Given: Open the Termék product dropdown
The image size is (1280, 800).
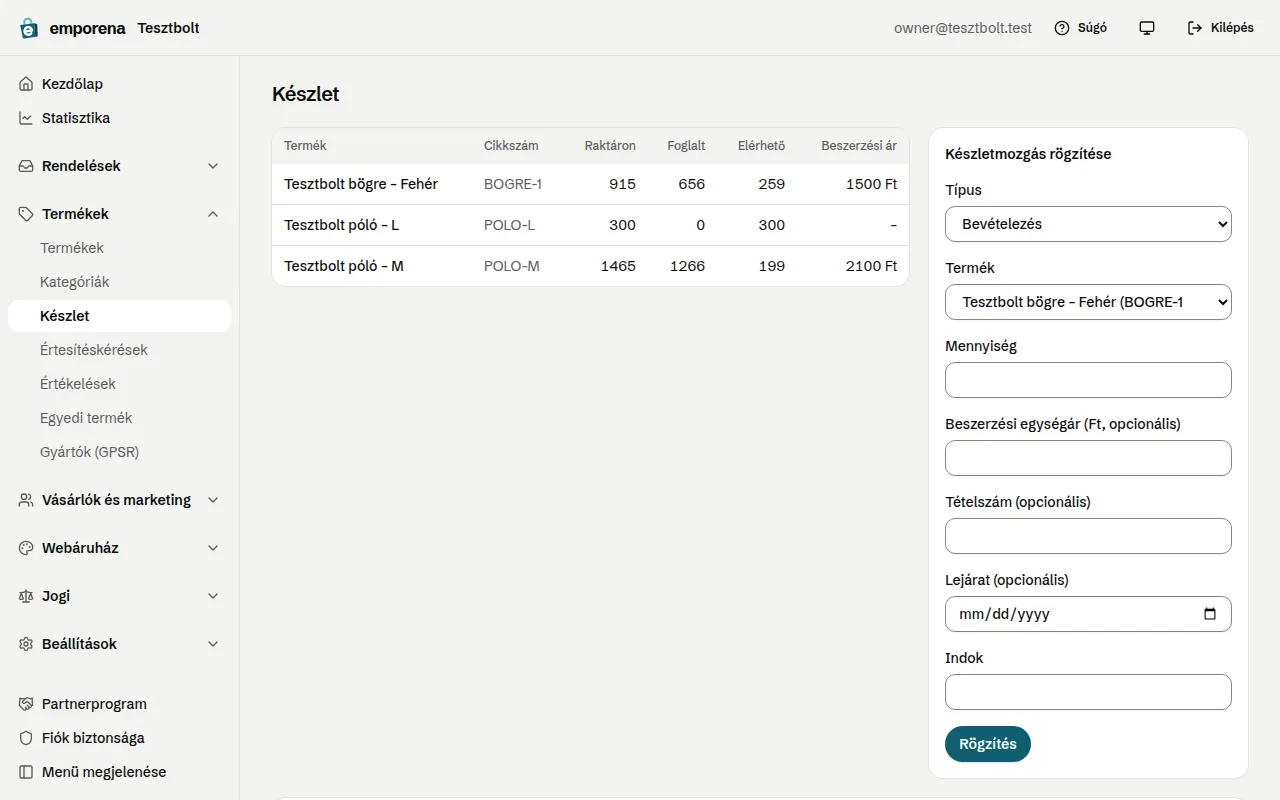Looking at the screenshot, I should [x=1088, y=302].
